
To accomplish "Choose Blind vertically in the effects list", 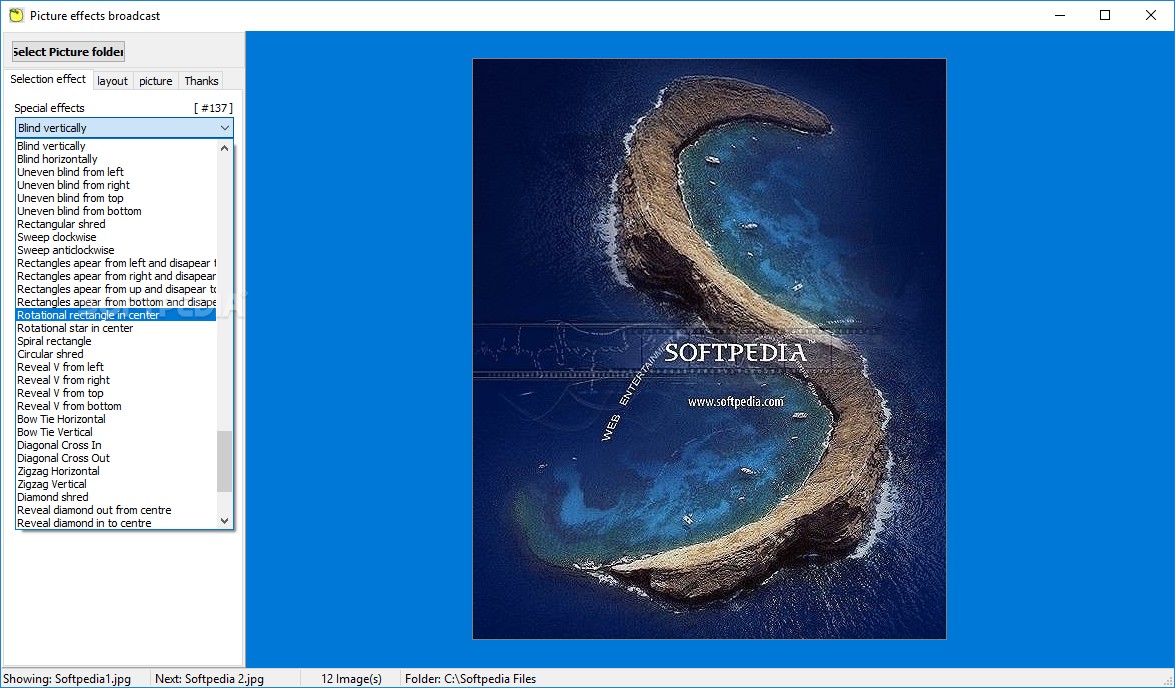I will [x=116, y=146].
